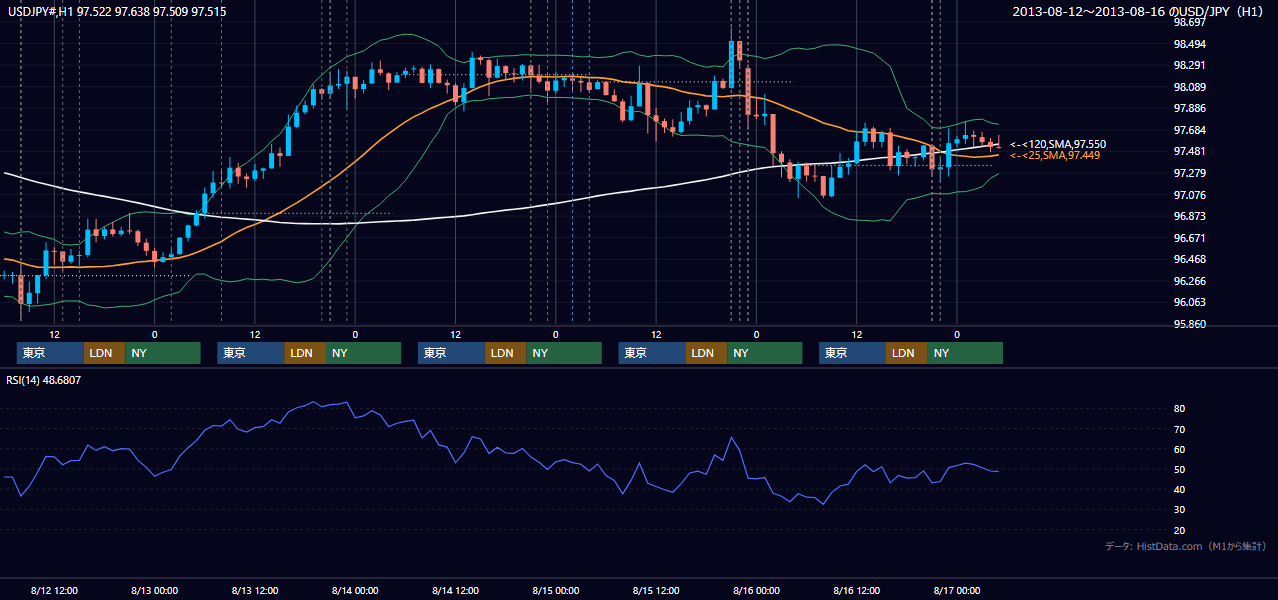Click the last LDN session block (8/16)
This screenshot has height=600, width=1278.
[x=906, y=353]
